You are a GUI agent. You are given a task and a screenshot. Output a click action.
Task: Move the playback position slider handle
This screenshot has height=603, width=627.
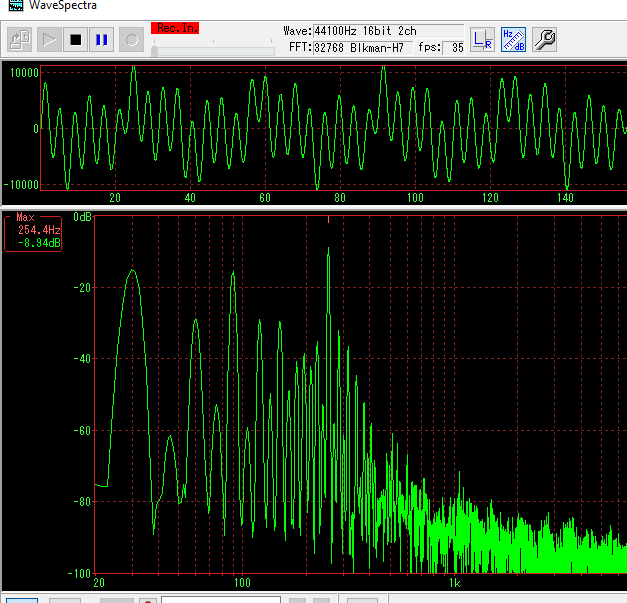[154, 51]
